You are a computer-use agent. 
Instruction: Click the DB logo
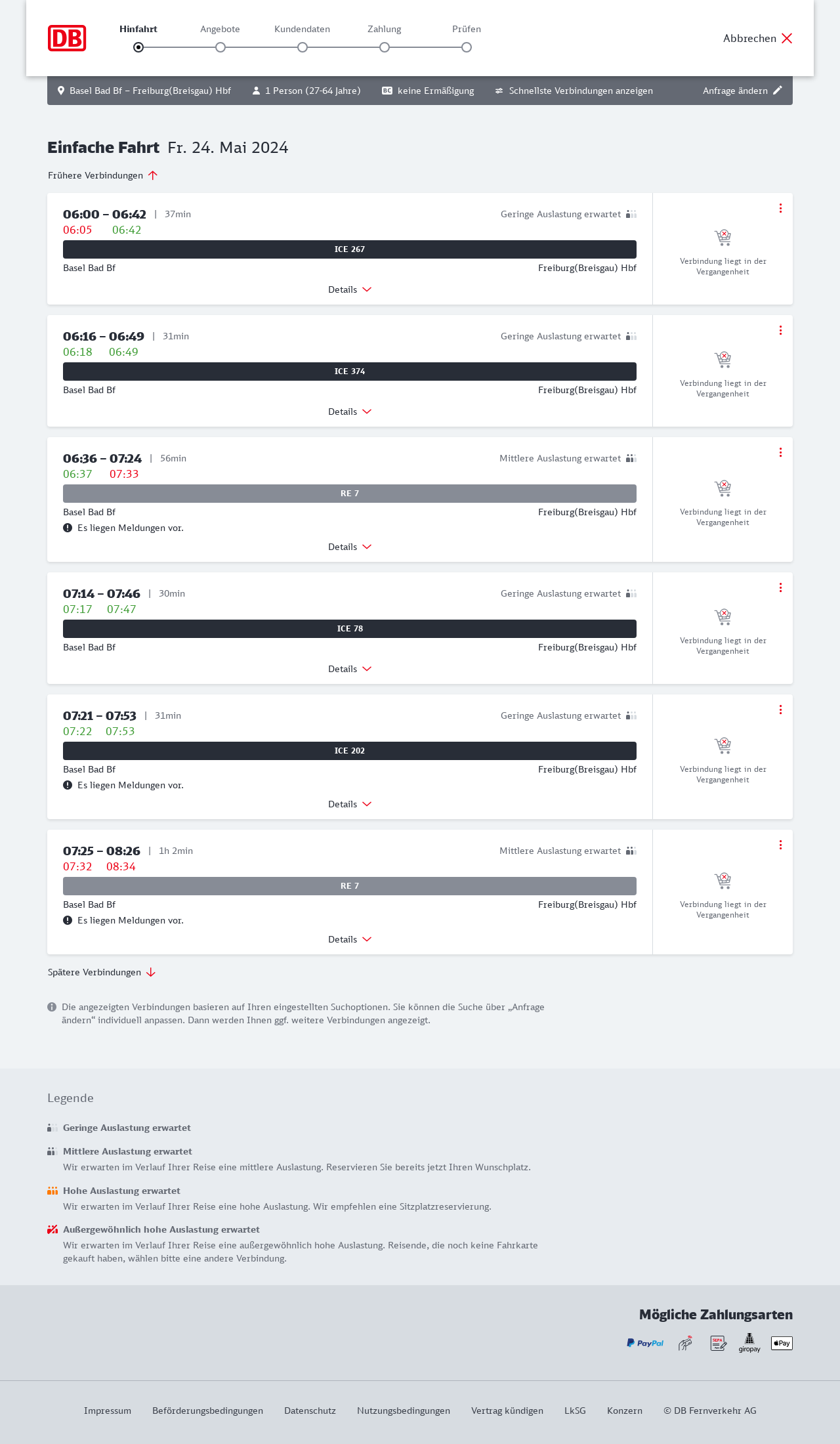[x=67, y=38]
